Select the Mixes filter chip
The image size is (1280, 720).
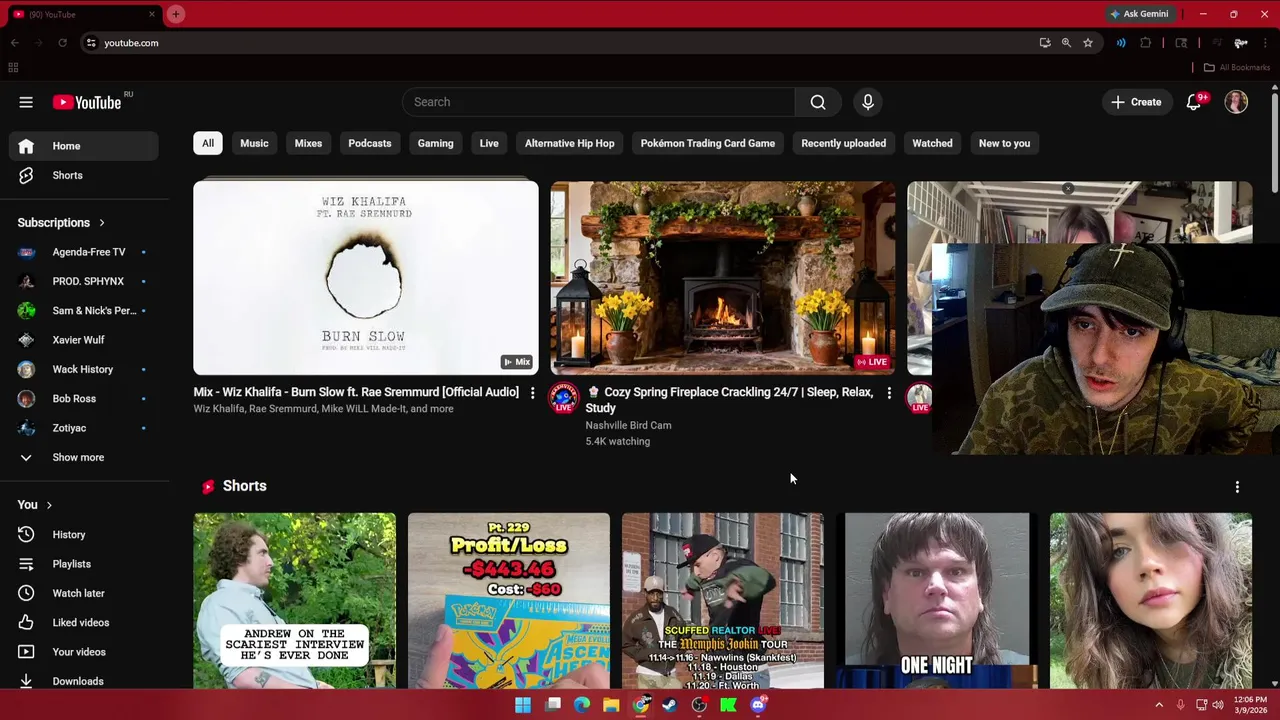308,143
